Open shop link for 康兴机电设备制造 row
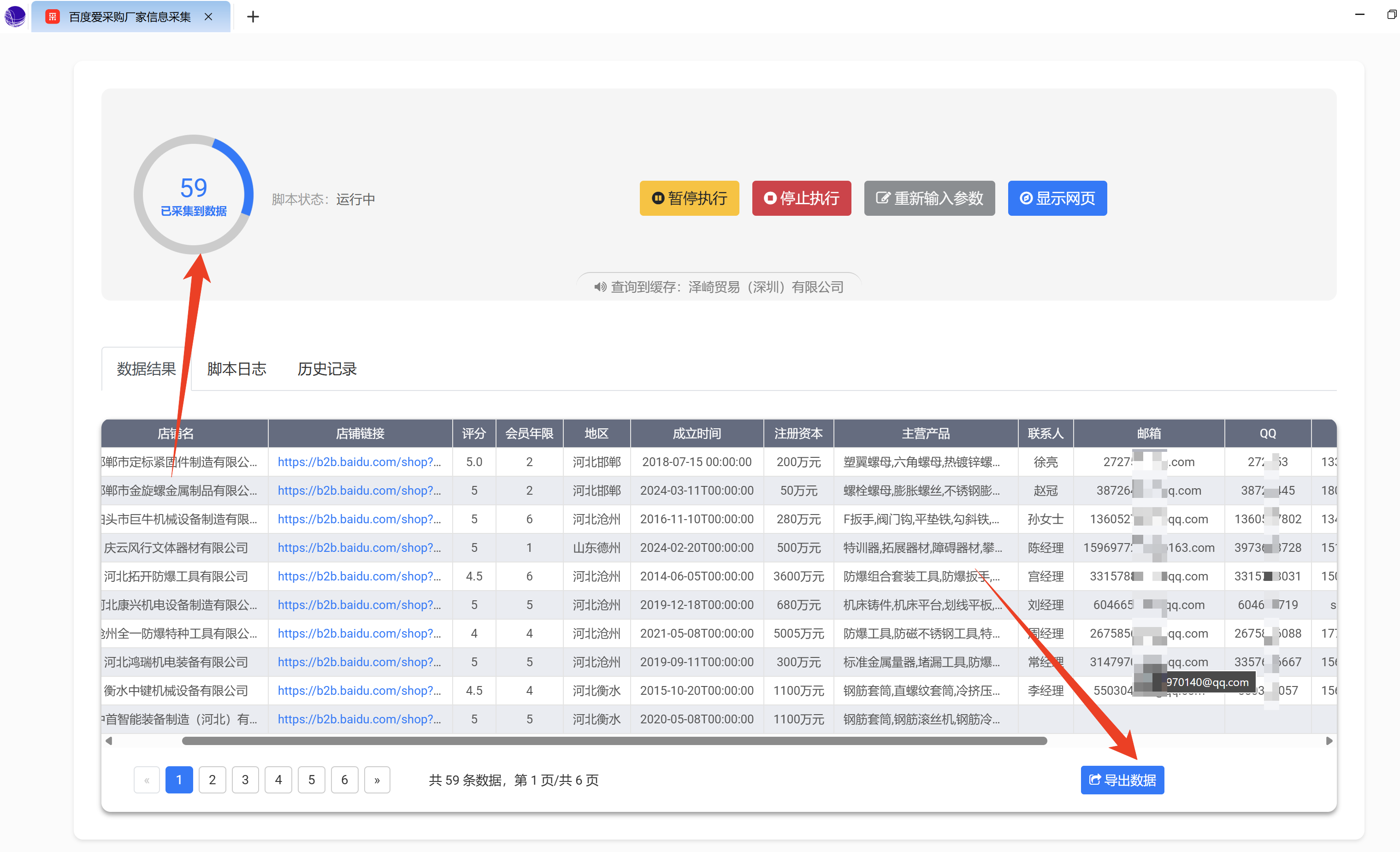Image resolution: width=1400 pixels, height=852 pixels. click(x=359, y=605)
